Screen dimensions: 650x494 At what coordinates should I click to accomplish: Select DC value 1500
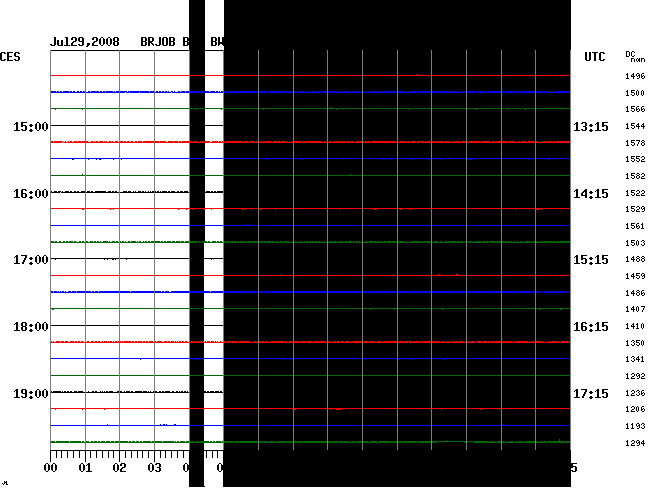point(635,93)
